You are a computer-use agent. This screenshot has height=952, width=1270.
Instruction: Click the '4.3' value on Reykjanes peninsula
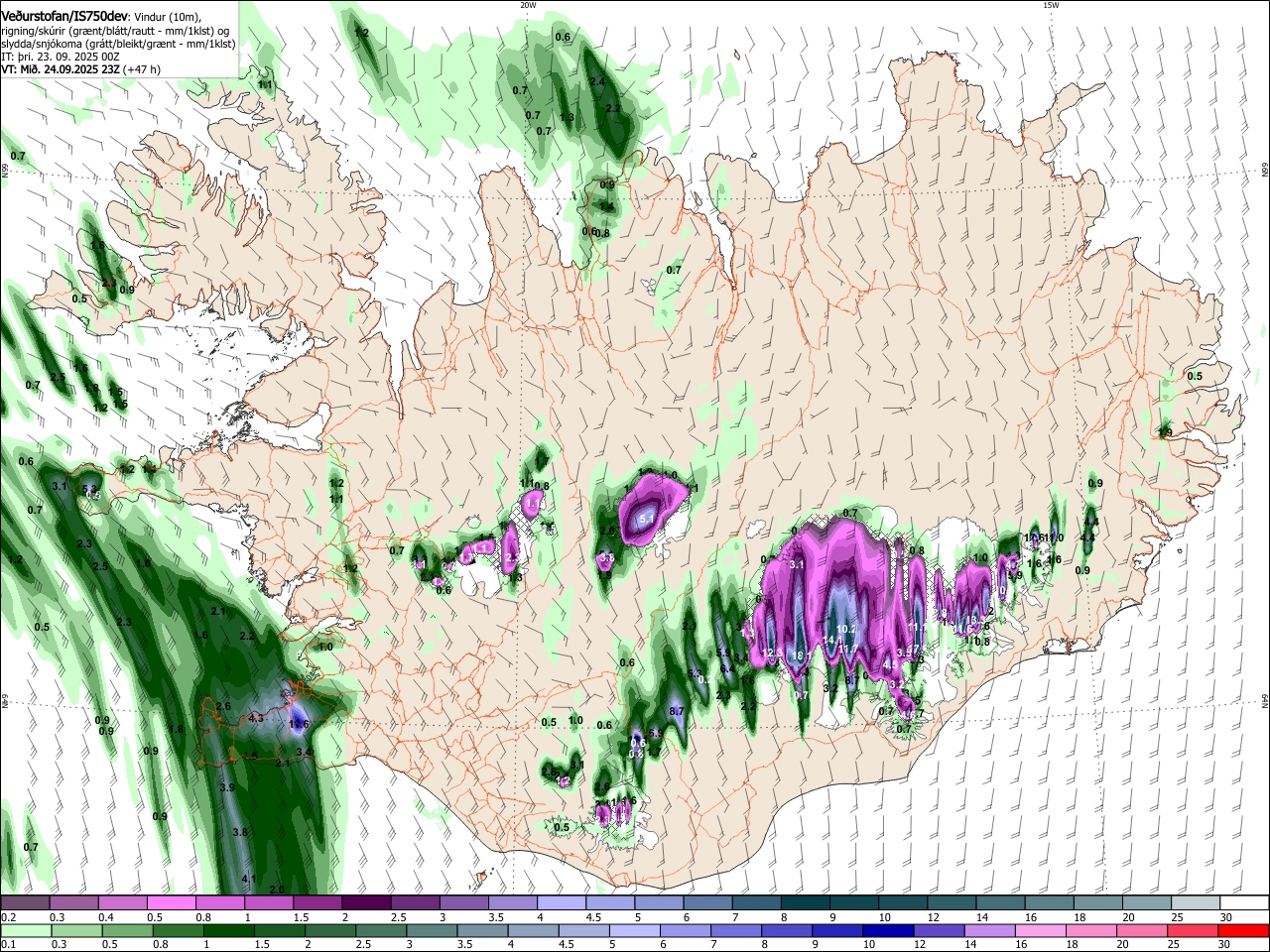pos(256,718)
